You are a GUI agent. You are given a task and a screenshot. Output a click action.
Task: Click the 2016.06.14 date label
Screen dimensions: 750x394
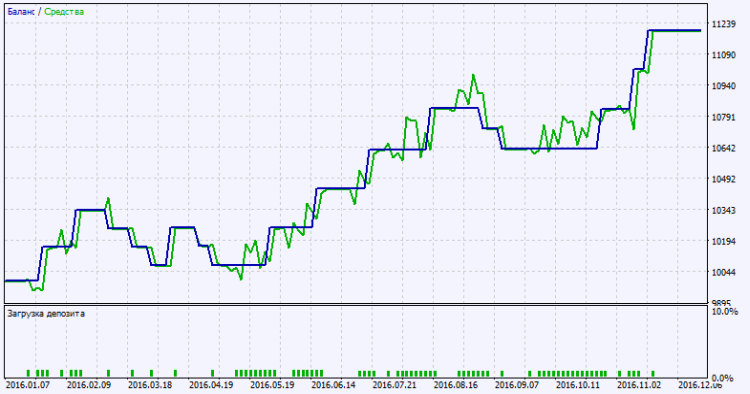tap(334, 385)
